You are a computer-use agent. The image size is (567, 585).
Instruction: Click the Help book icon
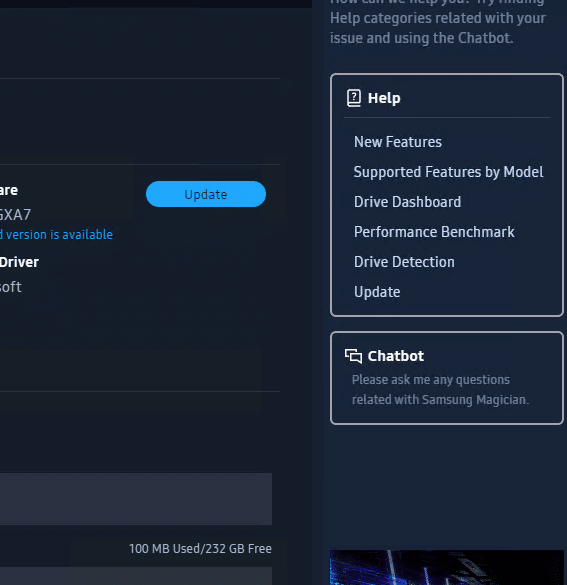354,98
